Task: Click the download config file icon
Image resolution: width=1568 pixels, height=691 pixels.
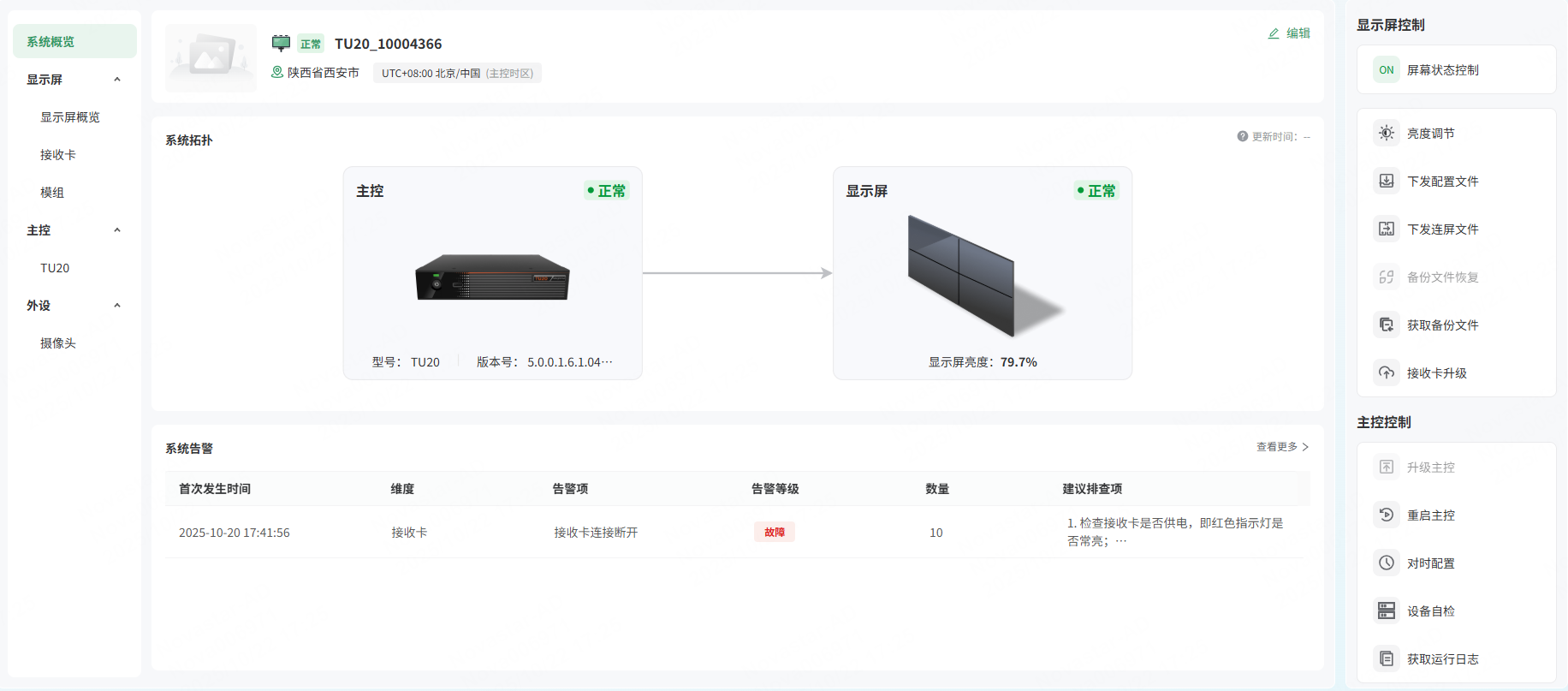Action: (1386, 181)
